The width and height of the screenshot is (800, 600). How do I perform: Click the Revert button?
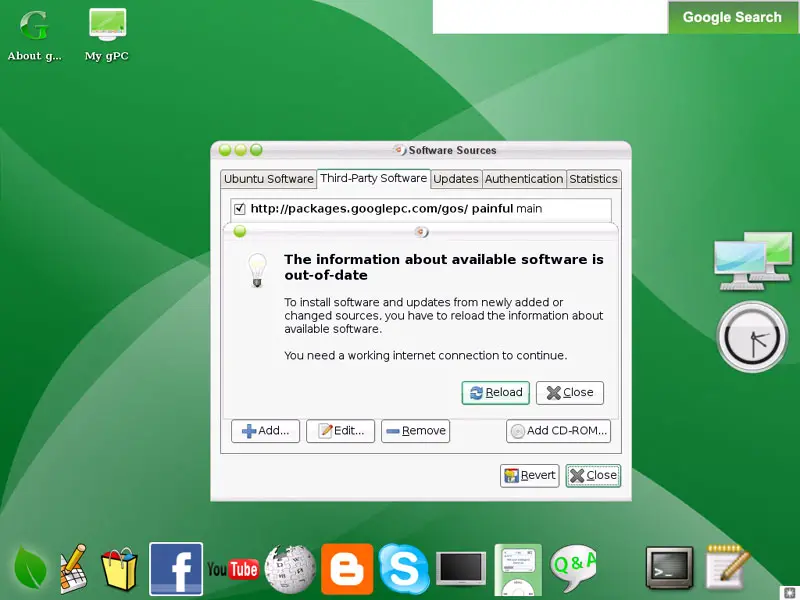pos(530,476)
